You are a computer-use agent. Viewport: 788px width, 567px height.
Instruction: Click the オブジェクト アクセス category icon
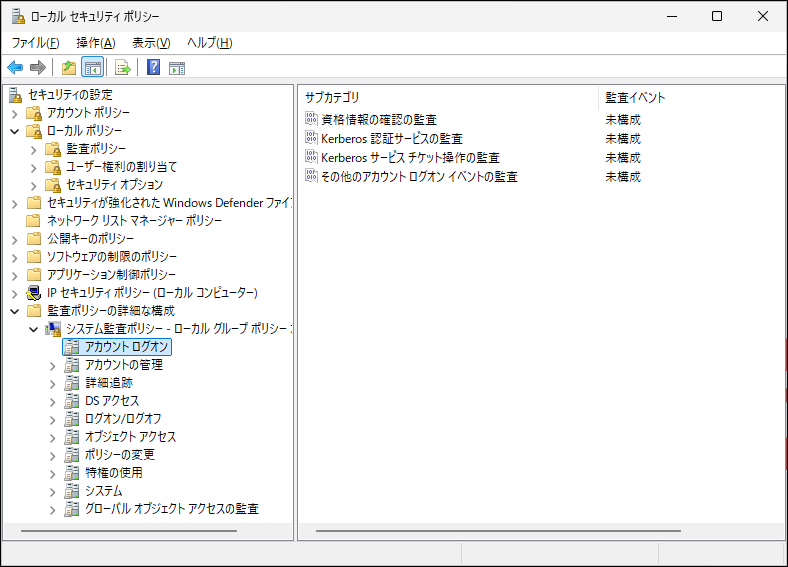72,437
